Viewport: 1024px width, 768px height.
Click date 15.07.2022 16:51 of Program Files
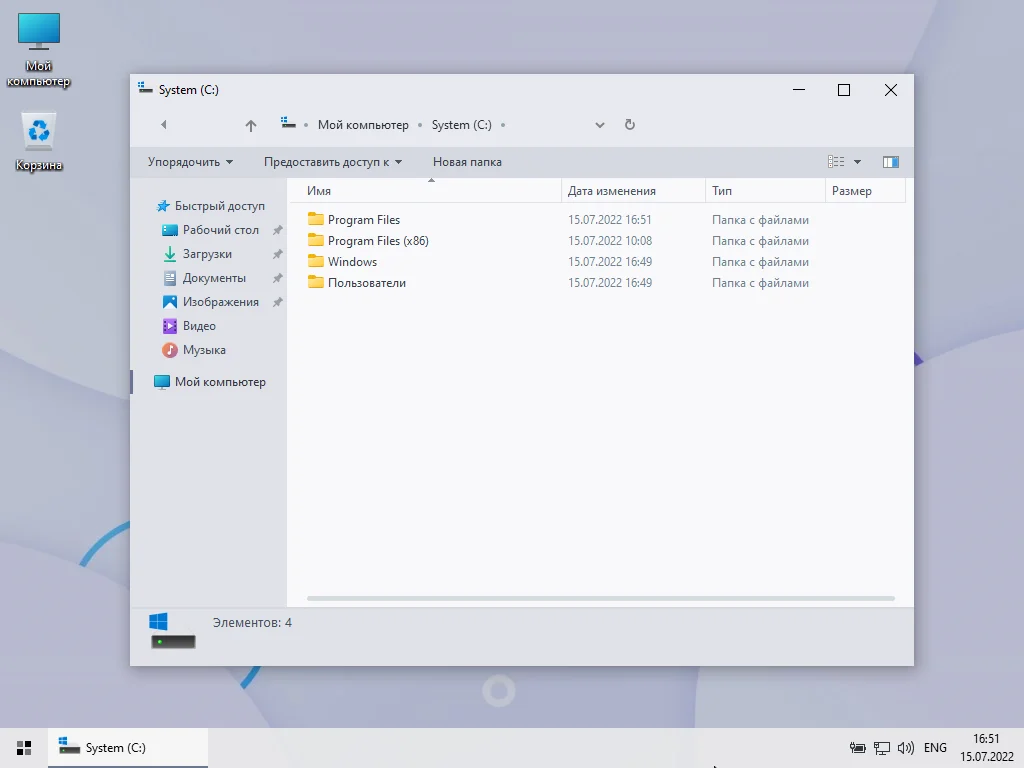610,220
